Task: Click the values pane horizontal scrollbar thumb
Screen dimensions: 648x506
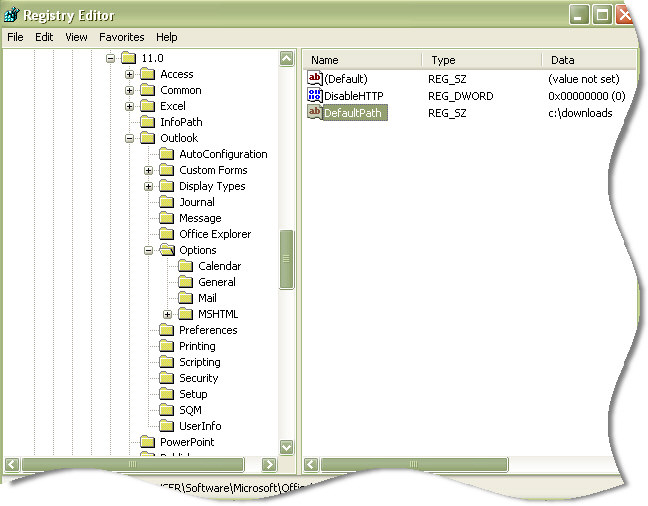Action: click(414, 465)
